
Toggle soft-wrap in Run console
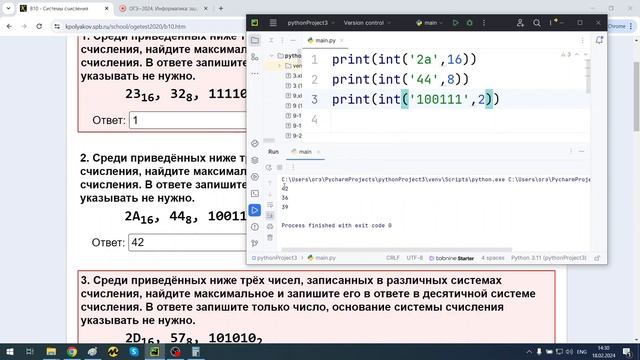[x=270, y=205]
